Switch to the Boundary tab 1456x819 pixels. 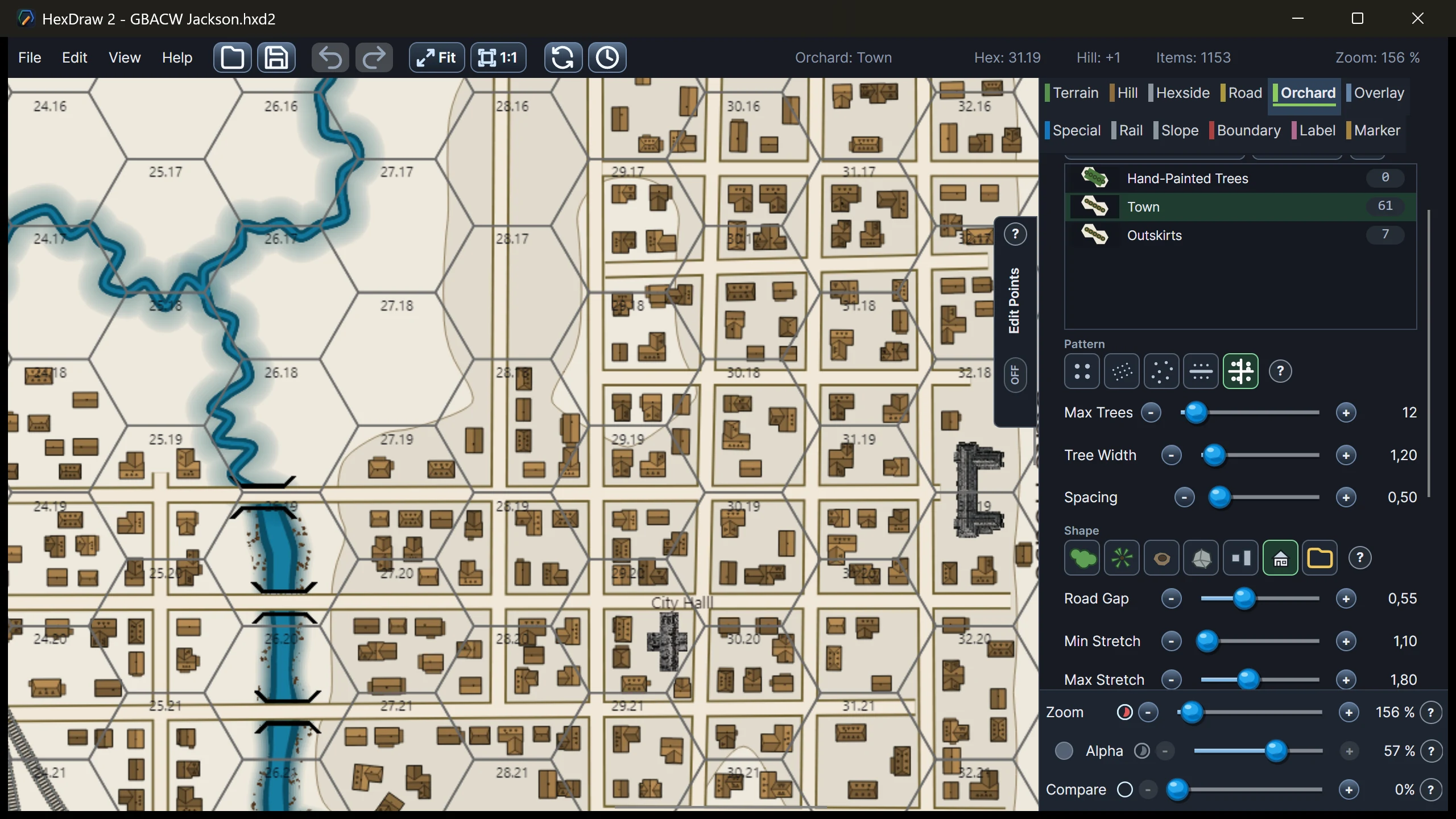pyautogui.click(x=1245, y=130)
